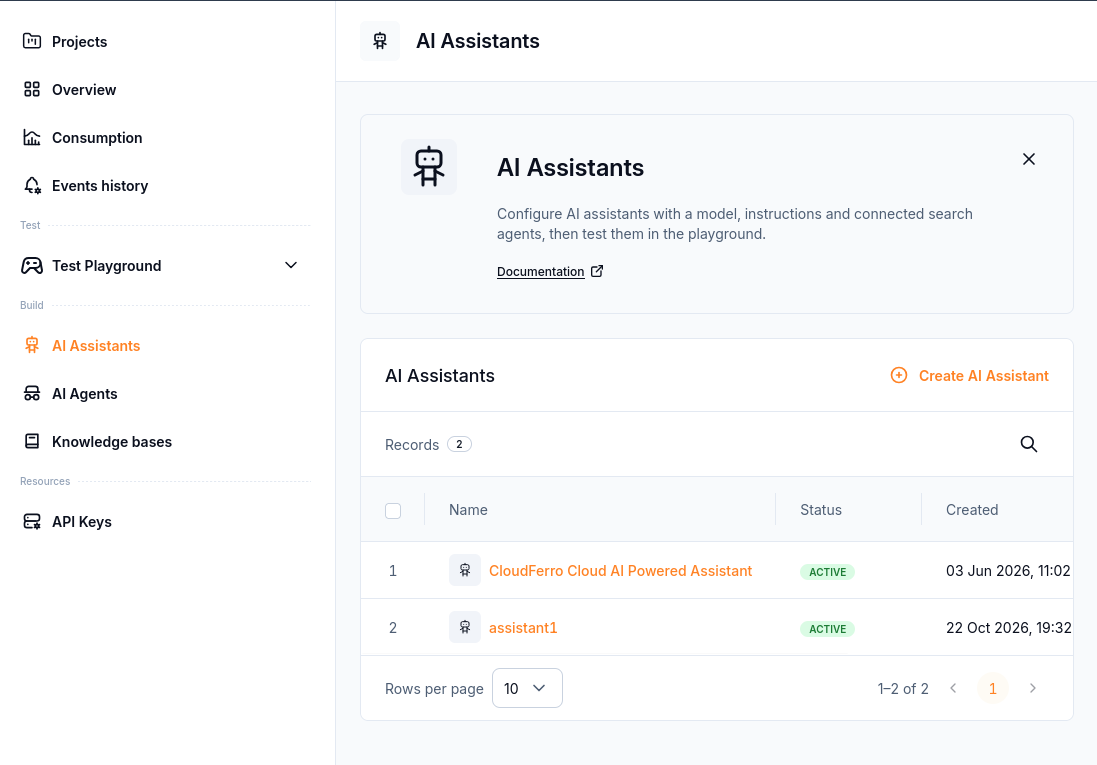
Task: Click the large robot icon in info card
Action: 429,167
